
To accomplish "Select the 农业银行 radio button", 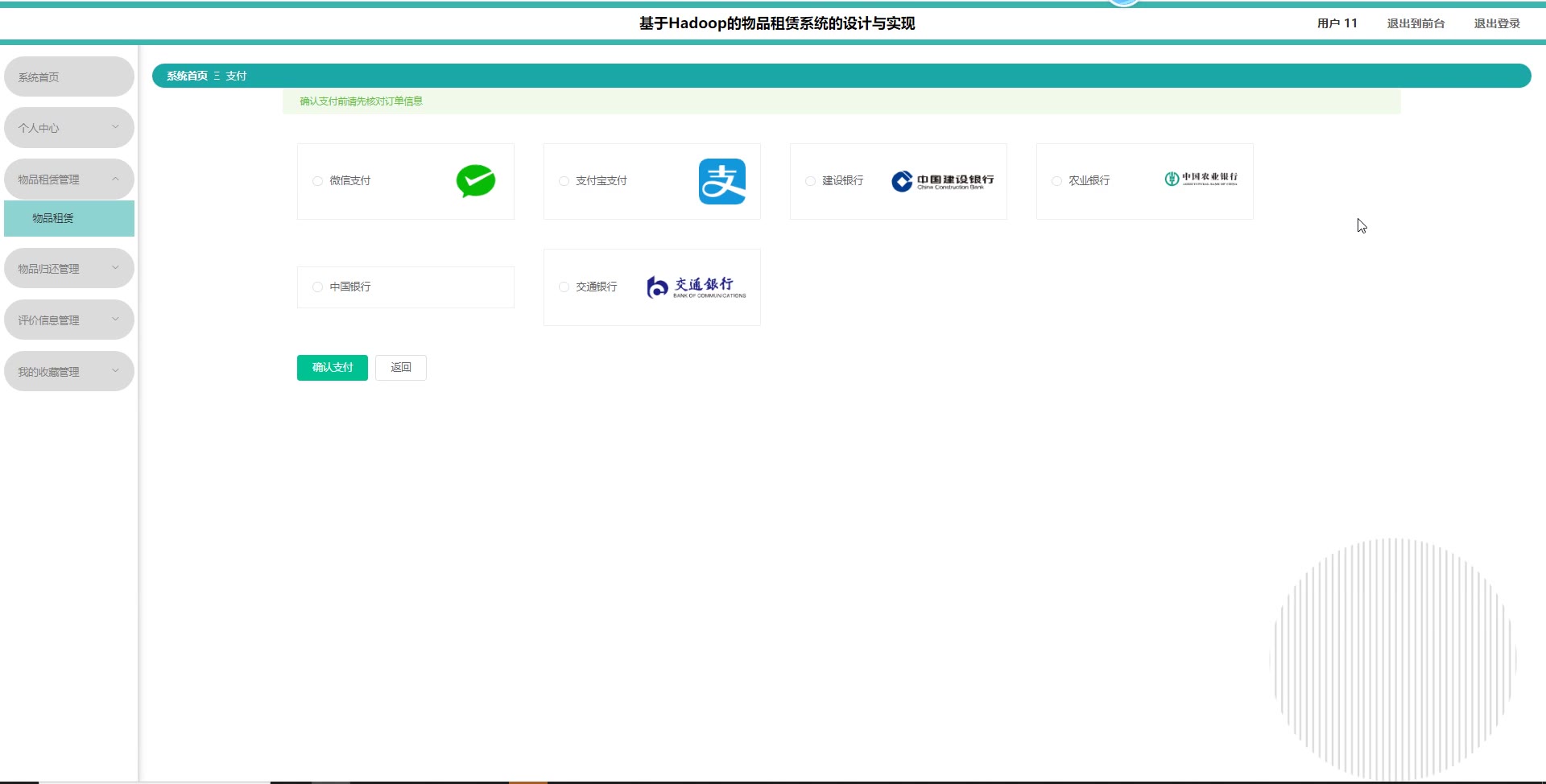I will 1056,181.
